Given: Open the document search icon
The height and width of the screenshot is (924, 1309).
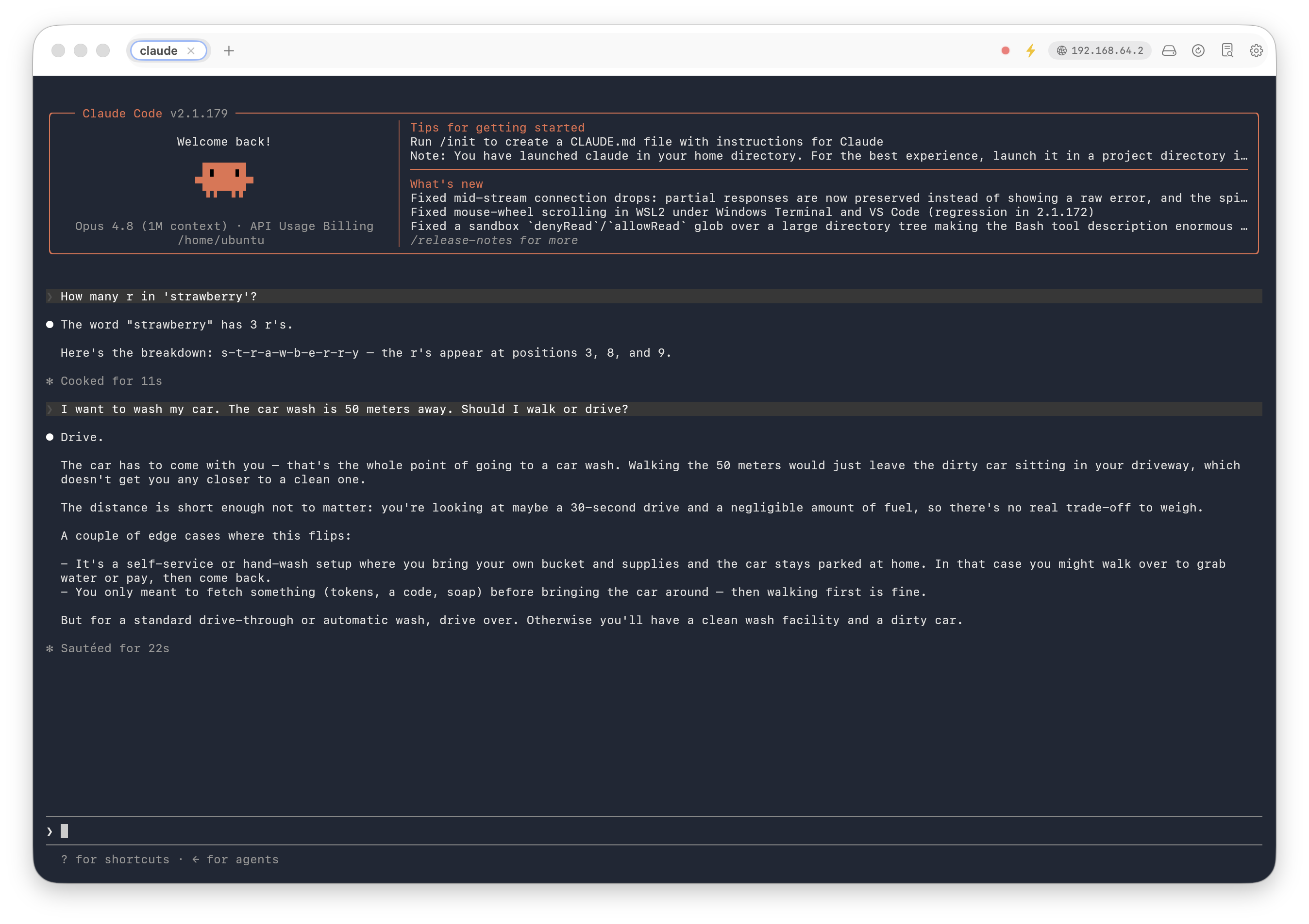Looking at the screenshot, I should (1227, 50).
